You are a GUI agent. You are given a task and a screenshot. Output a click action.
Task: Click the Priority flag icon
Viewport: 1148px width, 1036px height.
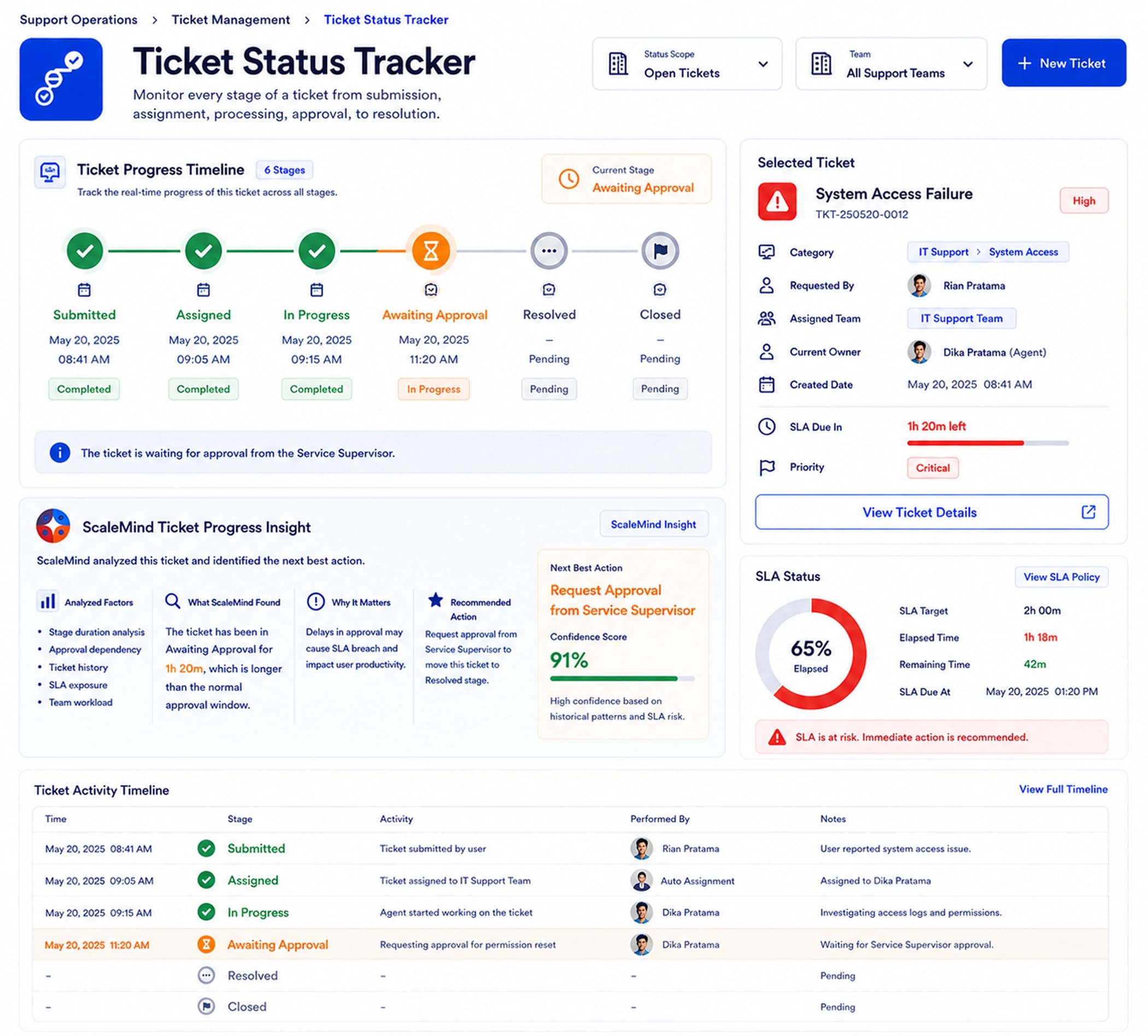[x=767, y=467]
